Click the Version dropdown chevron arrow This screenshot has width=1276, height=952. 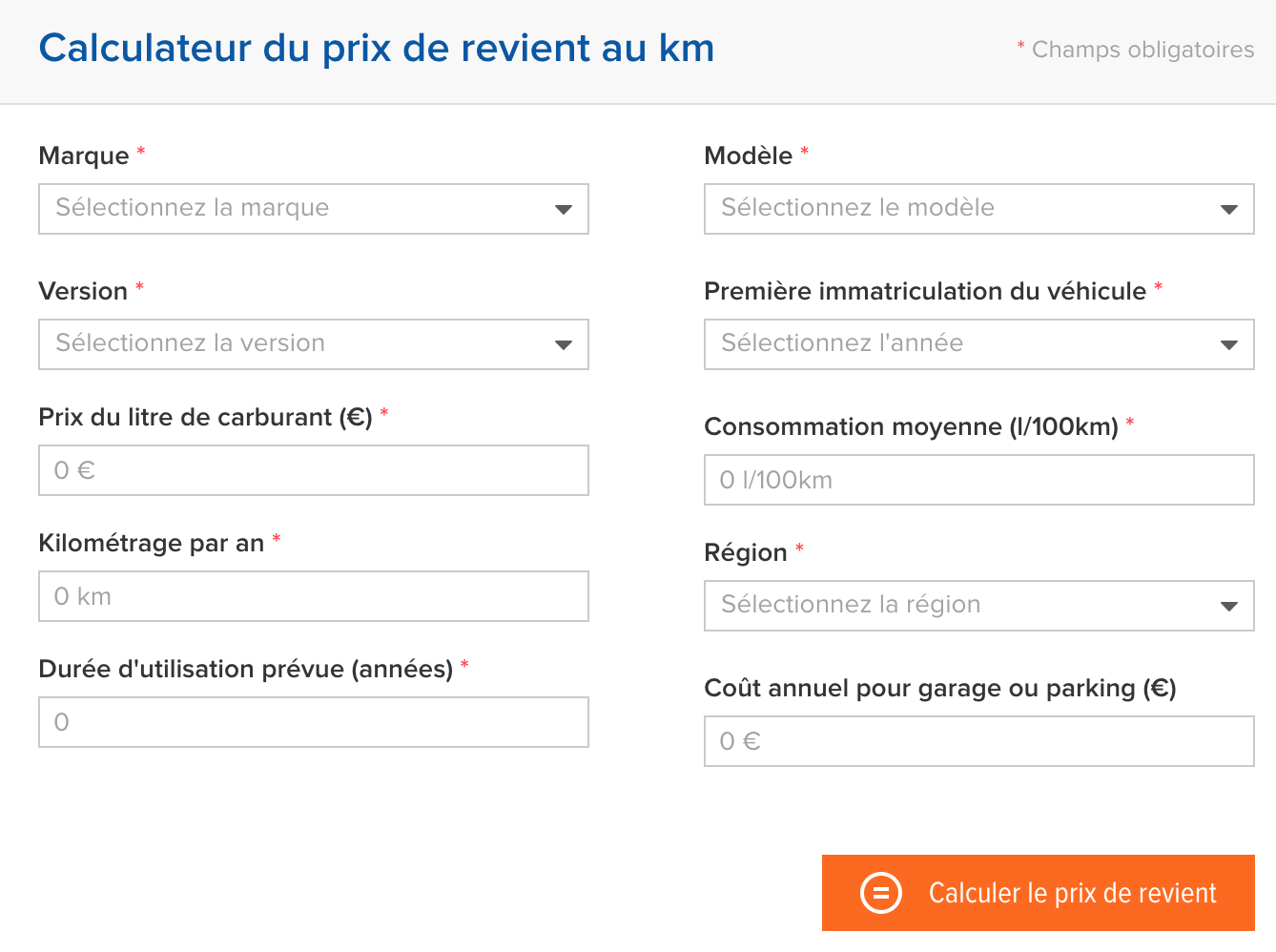pos(564,344)
